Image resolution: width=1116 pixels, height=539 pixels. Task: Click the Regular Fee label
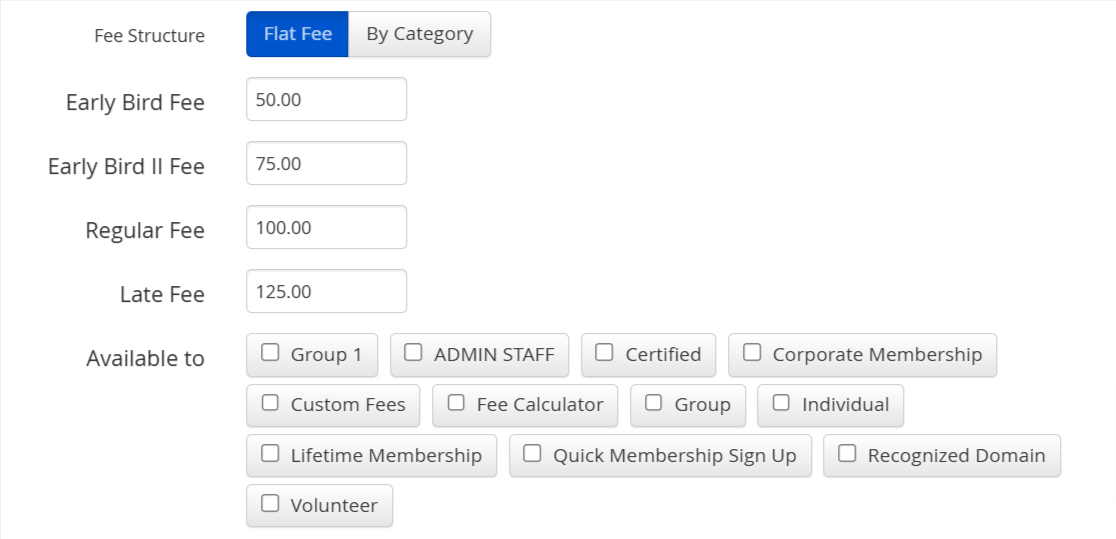click(145, 231)
